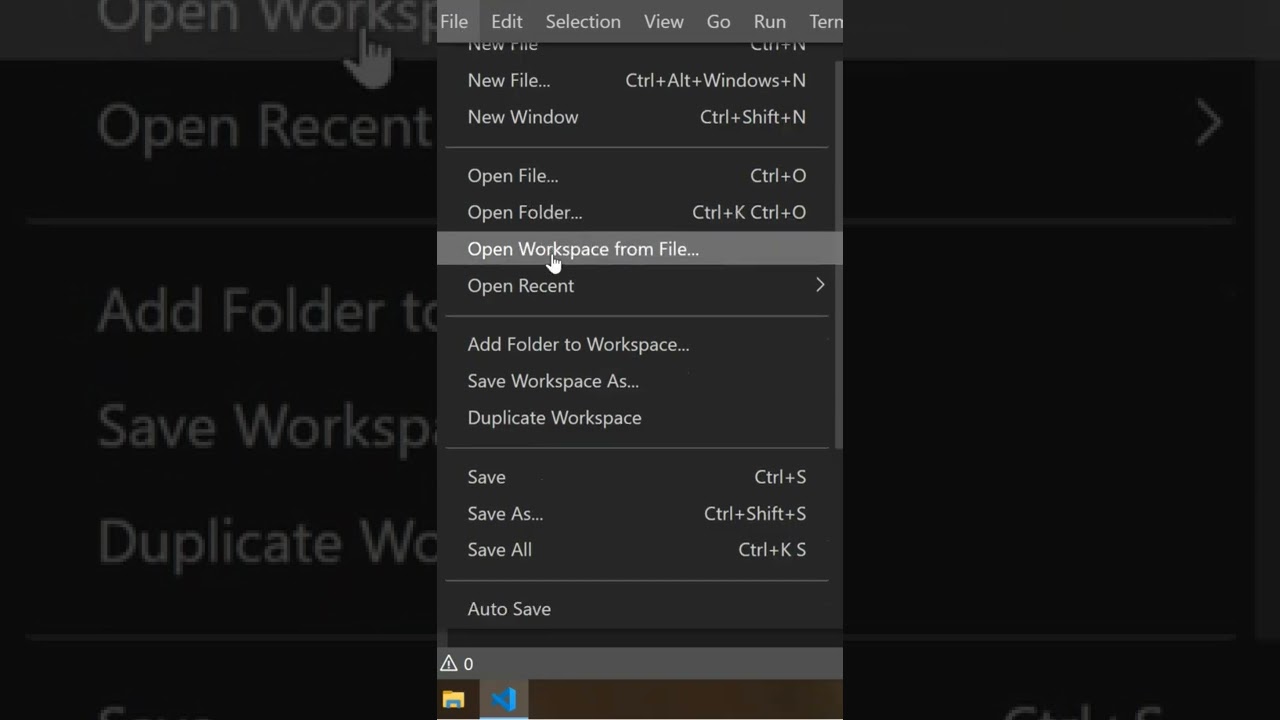Image resolution: width=1280 pixels, height=720 pixels.
Task: Click Visual Studio Code taskbar icon
Action: point(504,699)
